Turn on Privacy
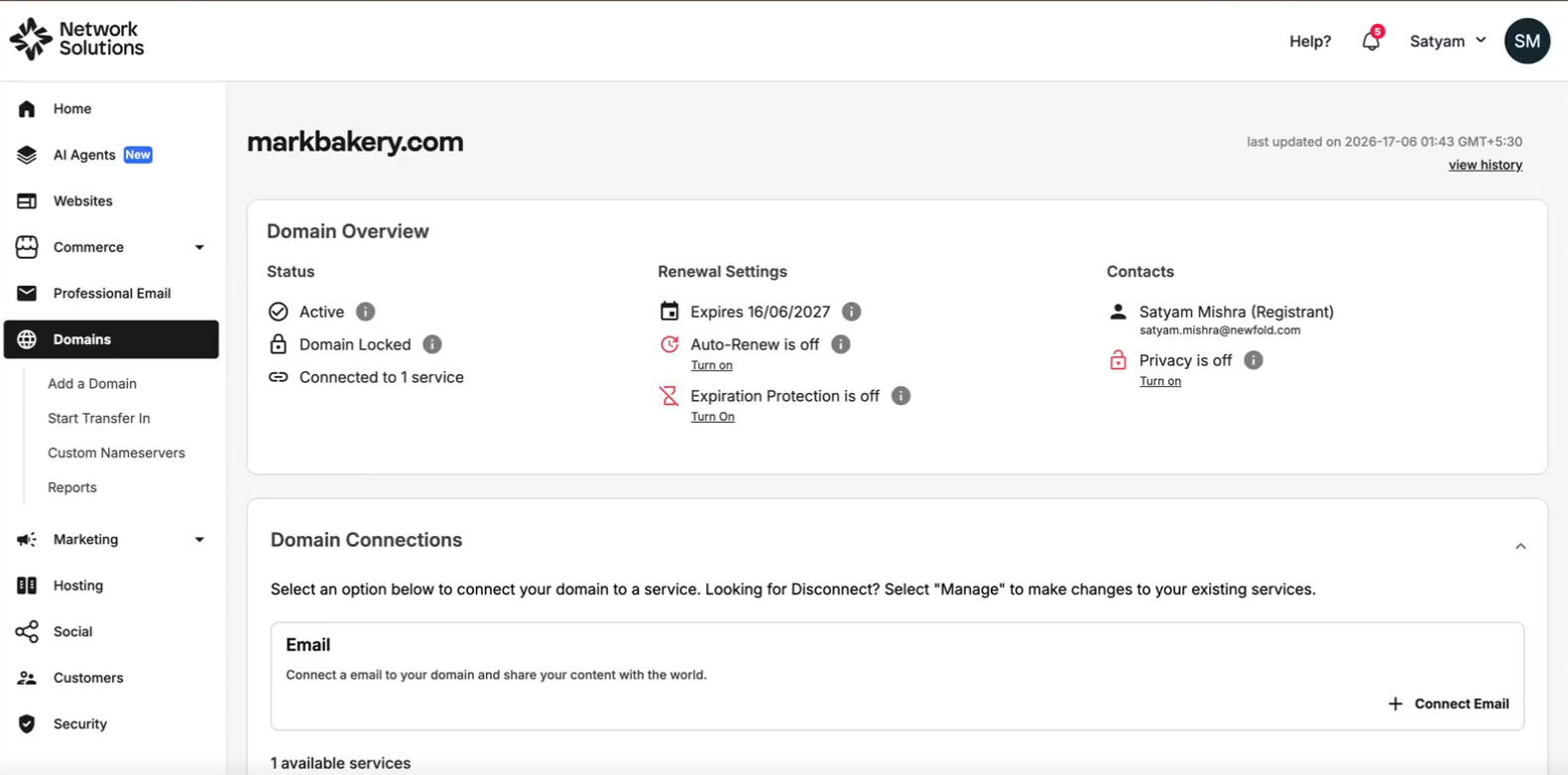Screen dimensions: 1568x775 point(1159,381)
